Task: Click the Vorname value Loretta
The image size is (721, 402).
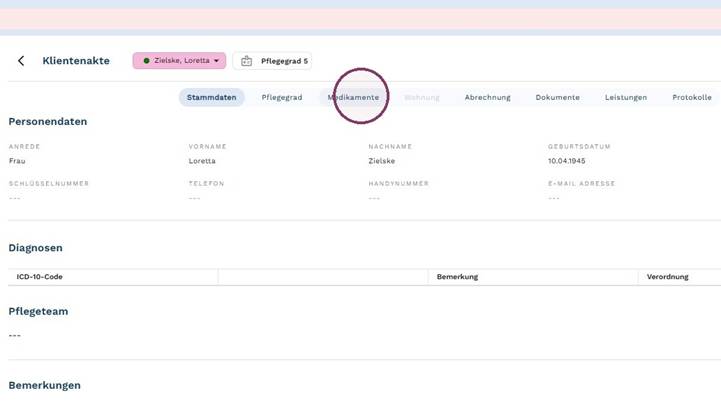Action: point(202,161)
